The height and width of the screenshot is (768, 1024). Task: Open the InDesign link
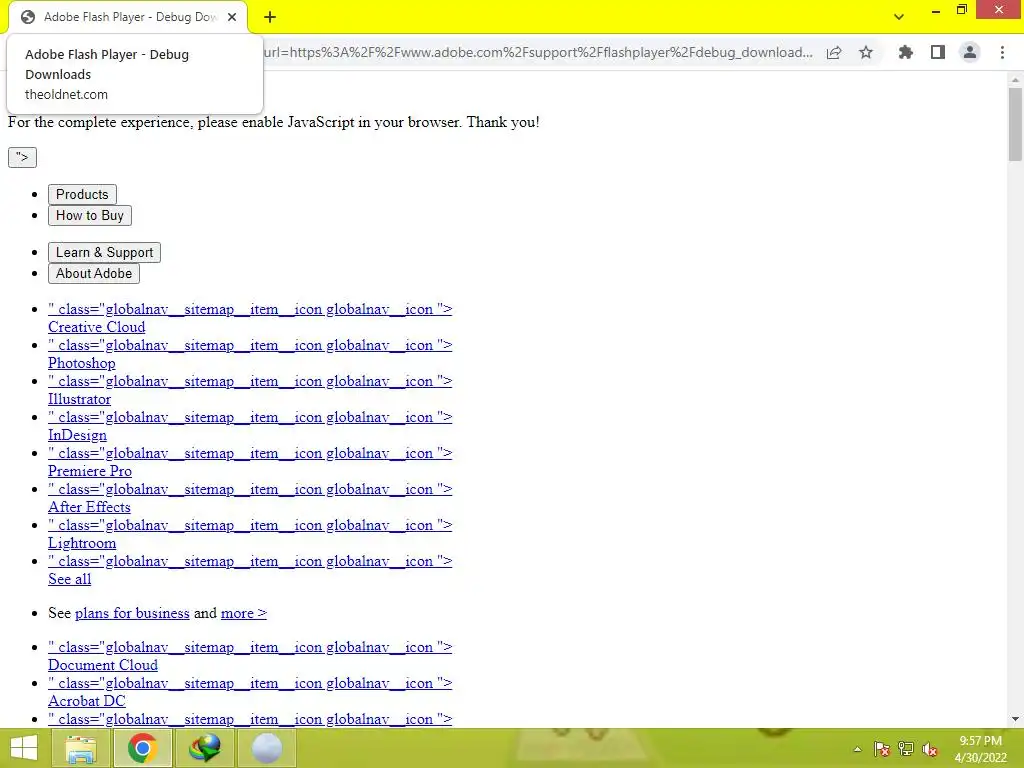(77, 435)
